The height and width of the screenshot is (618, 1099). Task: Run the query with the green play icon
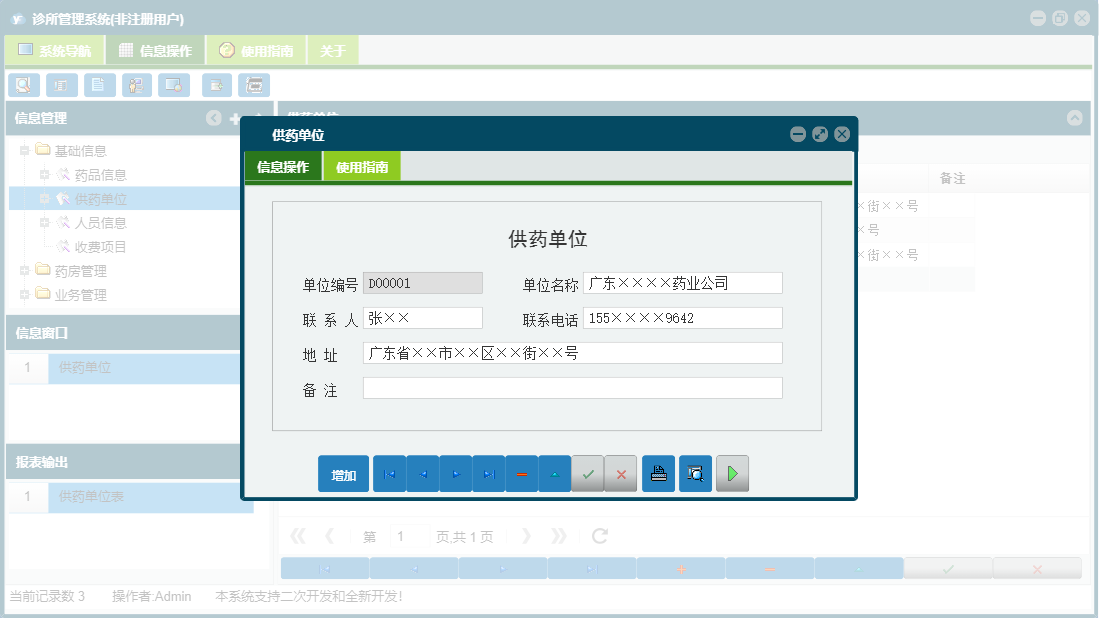click(732, 473)
